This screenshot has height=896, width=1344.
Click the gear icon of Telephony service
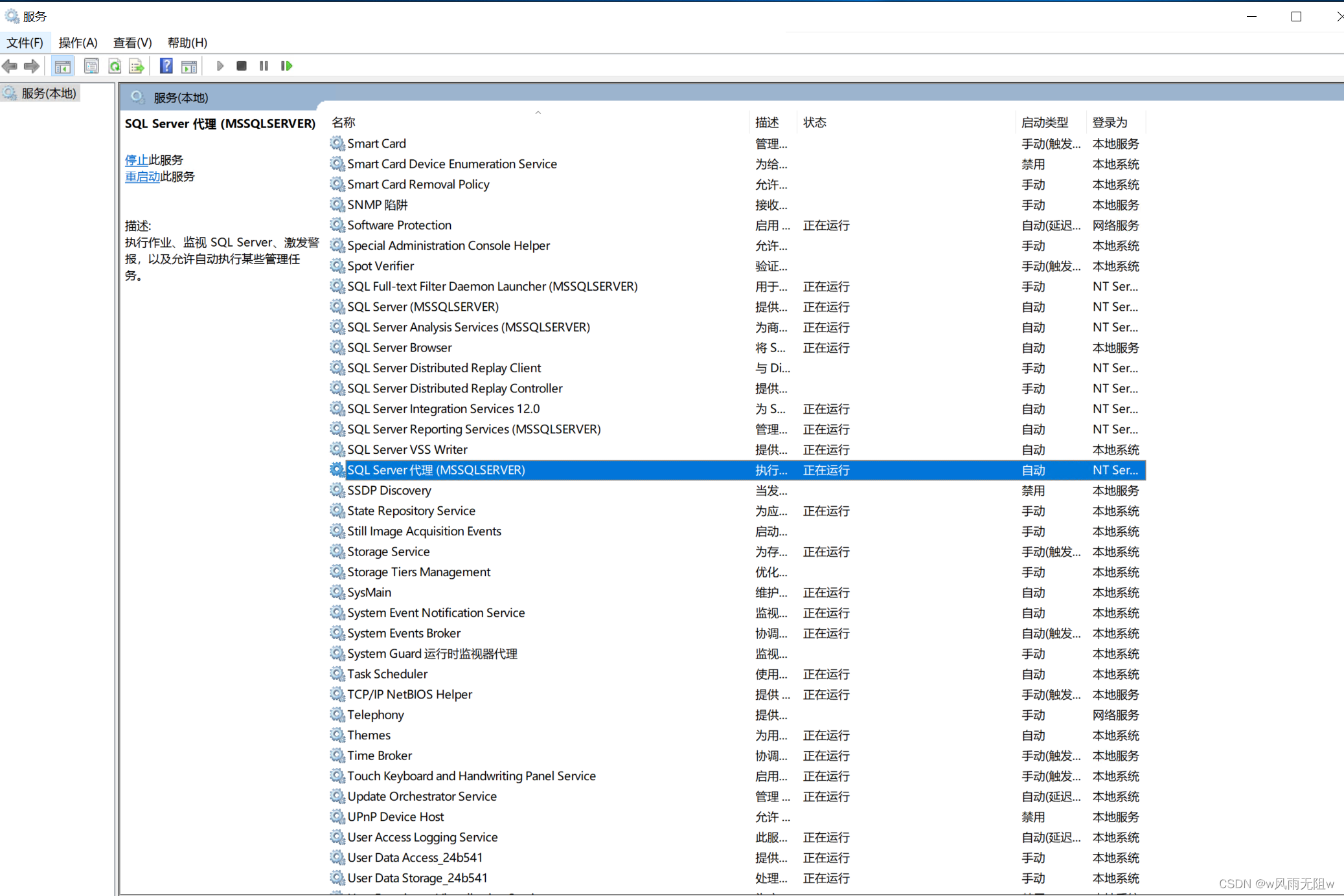(337, 715)
